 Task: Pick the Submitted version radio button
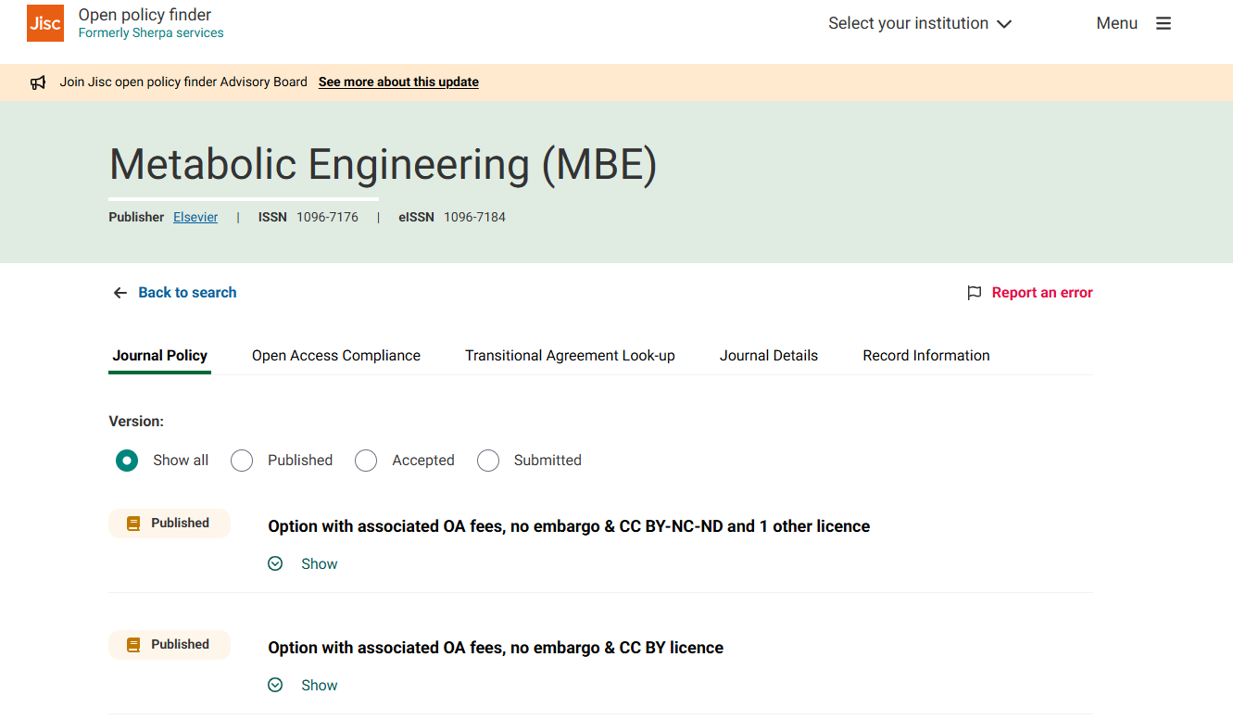coord(488,460)
